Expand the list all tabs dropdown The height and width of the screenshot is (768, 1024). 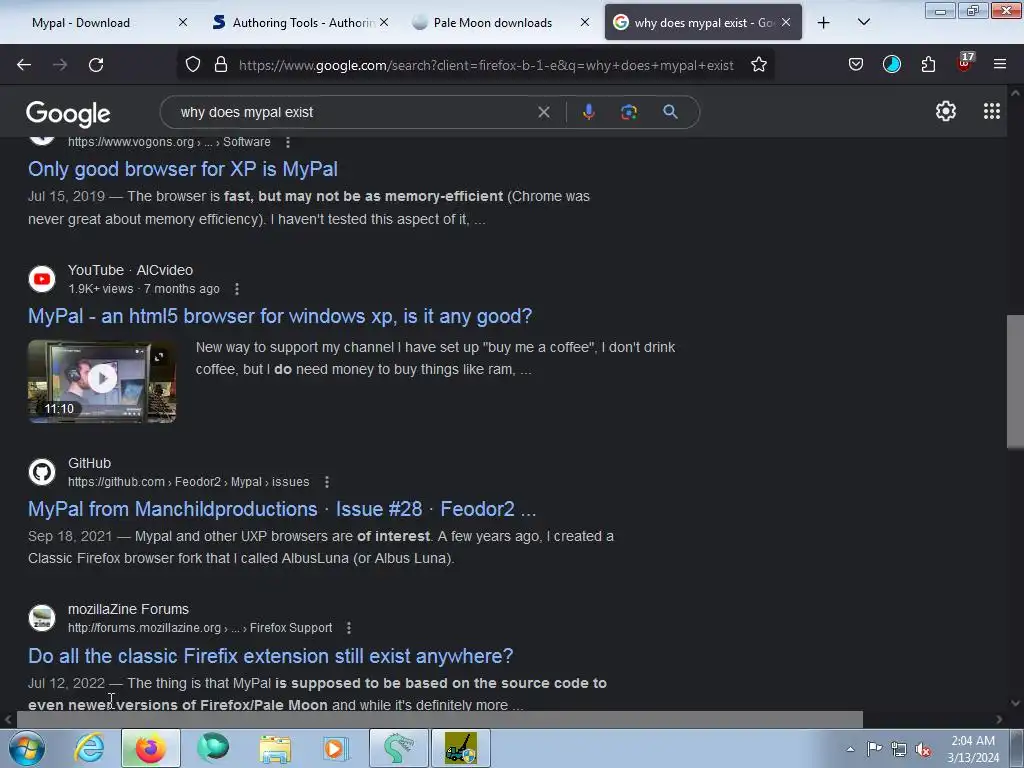pos(863,23)
